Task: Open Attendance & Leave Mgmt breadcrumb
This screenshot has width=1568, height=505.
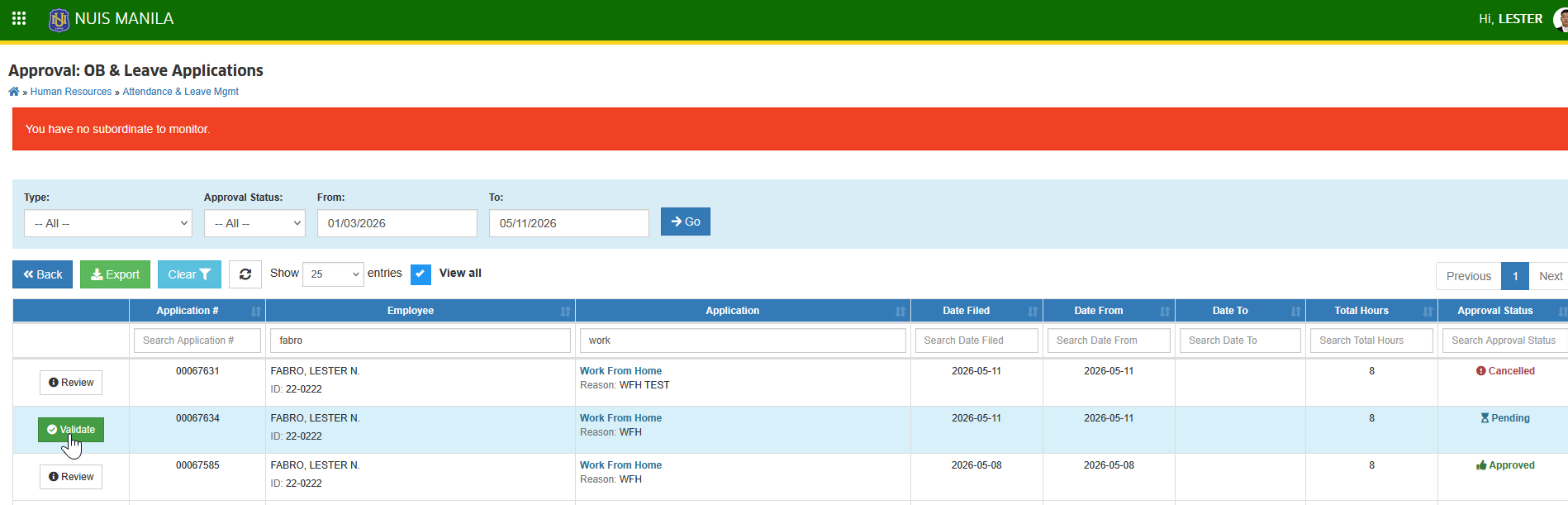Action: click(181, 92)
